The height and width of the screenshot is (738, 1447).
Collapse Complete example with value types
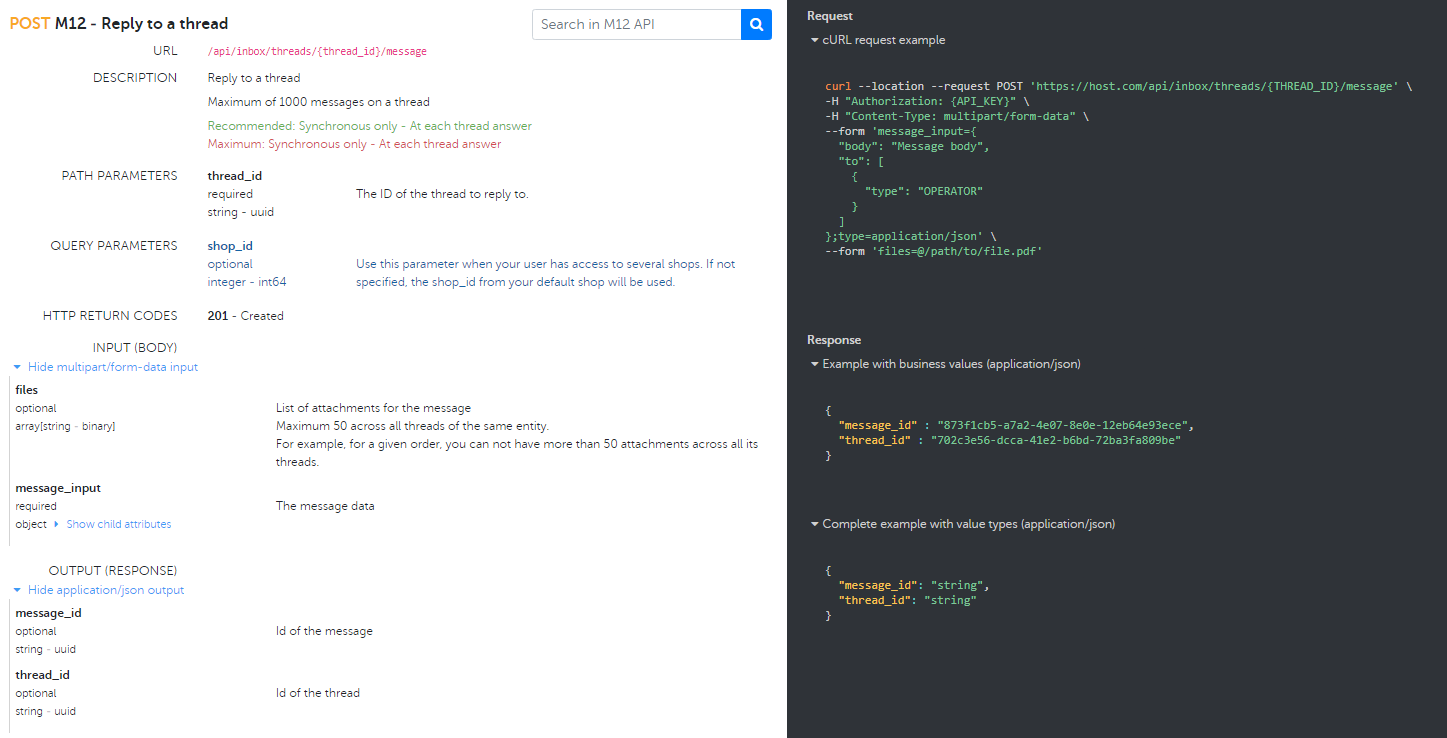[x=962, y=524]
